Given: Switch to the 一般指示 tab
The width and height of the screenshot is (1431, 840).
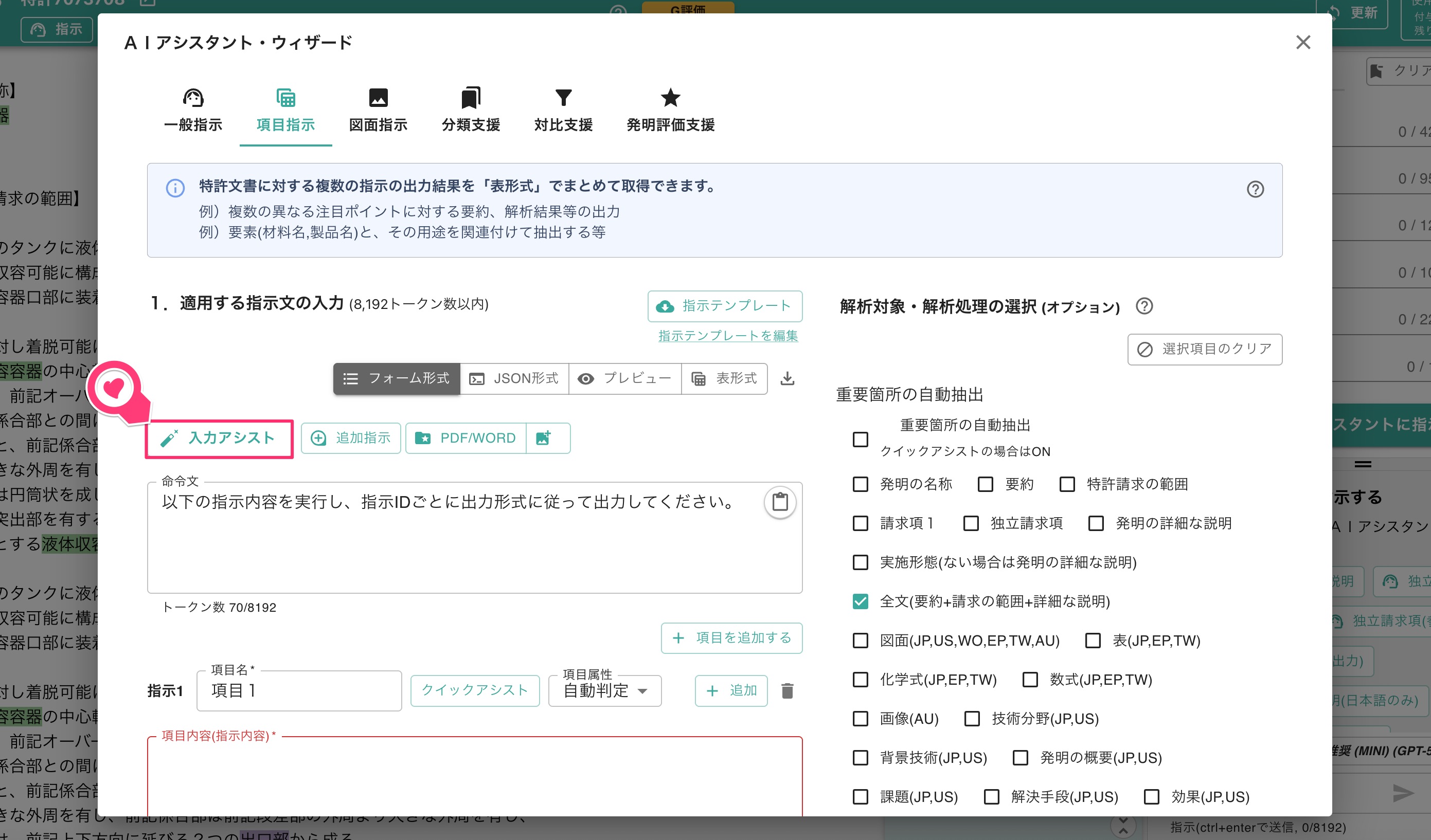Looking at the screenshot, I should 193,111.
